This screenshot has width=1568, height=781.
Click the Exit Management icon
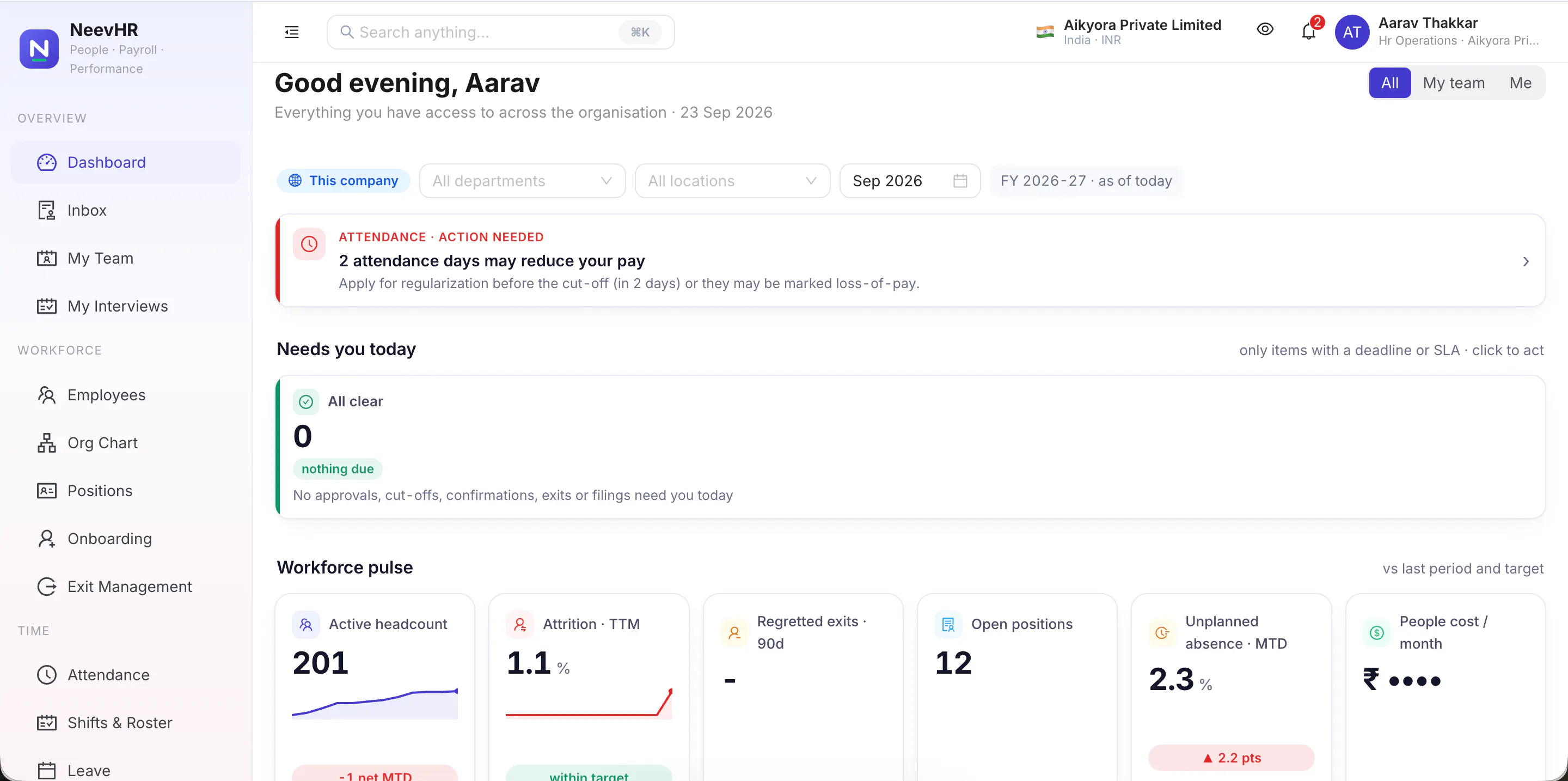coord(47,587)
